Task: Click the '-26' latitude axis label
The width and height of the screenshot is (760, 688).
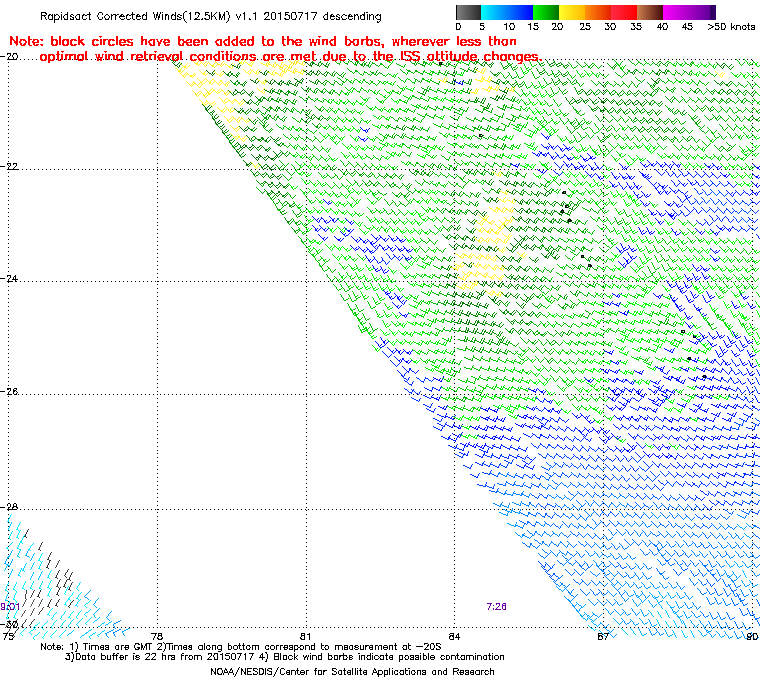Action: (9, 391)
